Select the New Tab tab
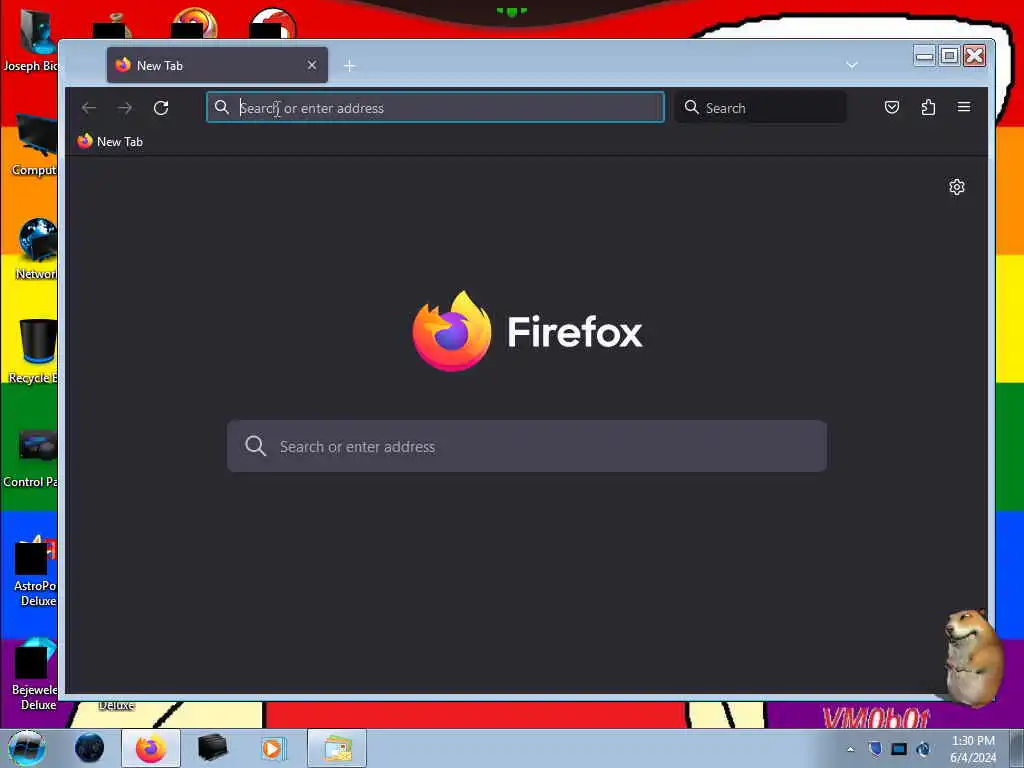Screen dimensions: 1024x768 (x=217, y=65)
